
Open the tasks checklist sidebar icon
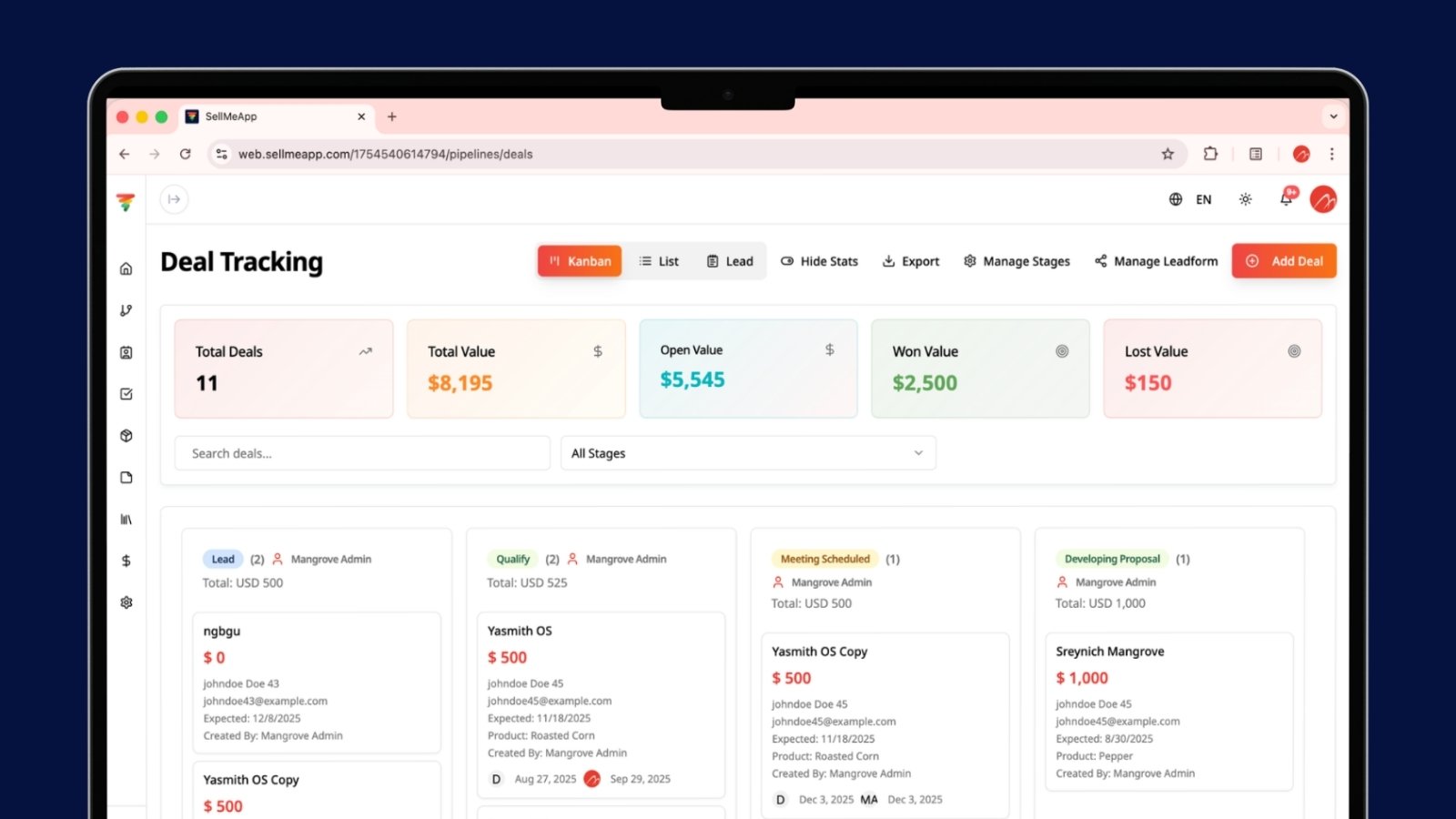(126, 394)
